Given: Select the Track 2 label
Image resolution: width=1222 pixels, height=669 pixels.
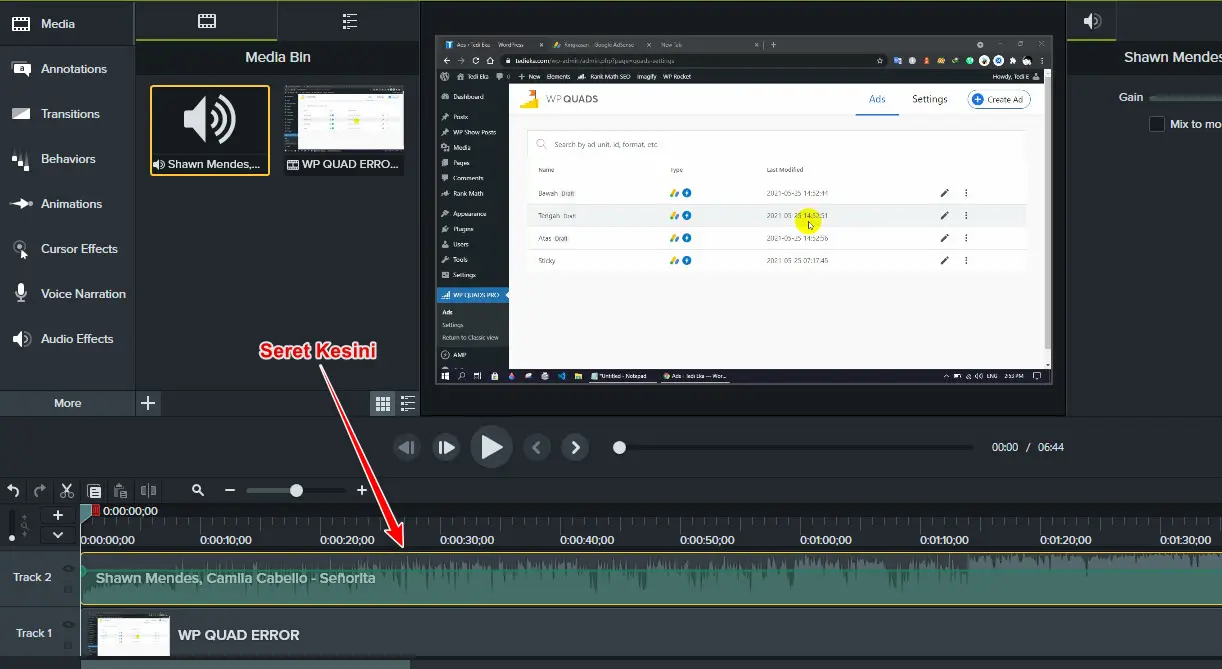Looking at the screenshot, I should [x=32, y=577].
